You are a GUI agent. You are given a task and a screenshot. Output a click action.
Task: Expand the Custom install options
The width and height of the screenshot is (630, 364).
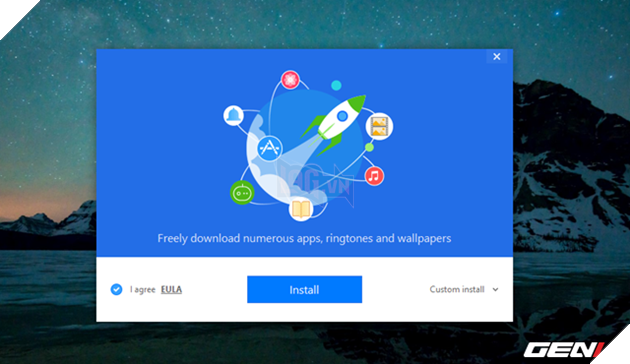coord(464,289)
